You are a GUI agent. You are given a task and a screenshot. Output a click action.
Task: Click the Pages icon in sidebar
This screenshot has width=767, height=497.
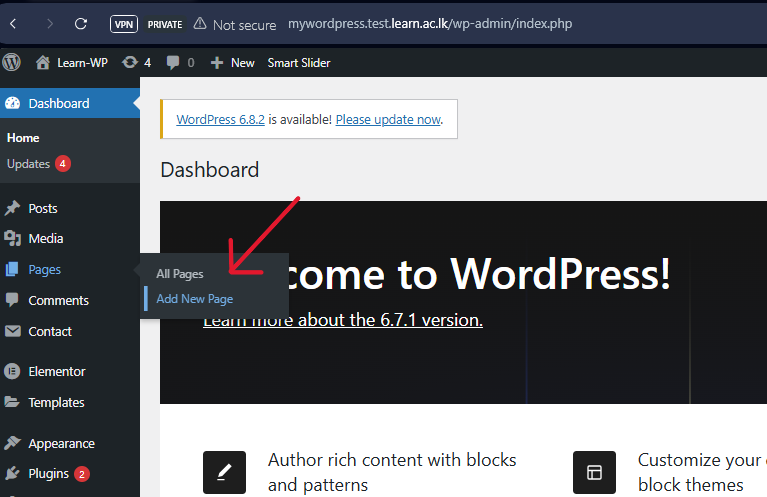pos(12,270)
